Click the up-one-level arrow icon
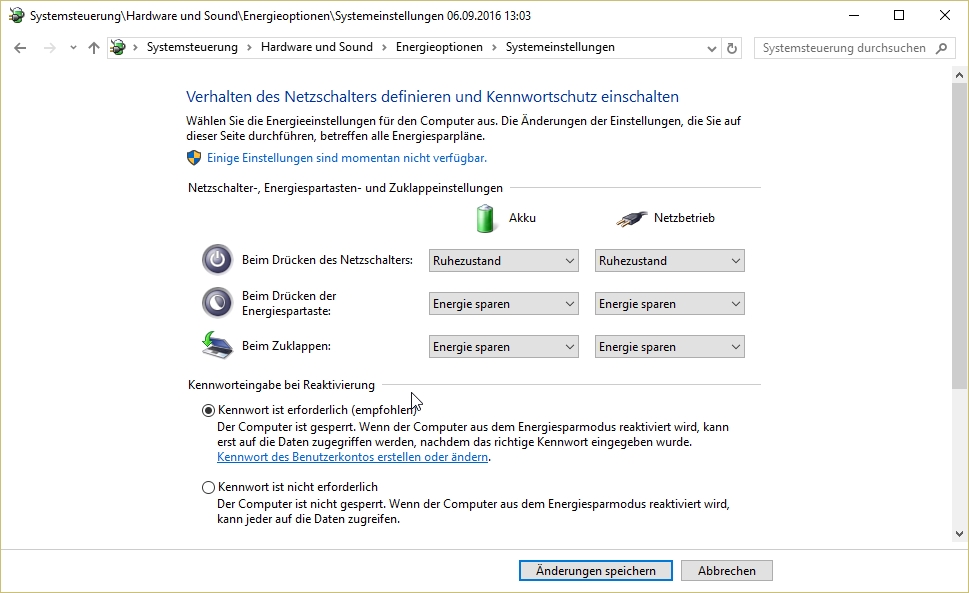969x593 pixels. 94,48
